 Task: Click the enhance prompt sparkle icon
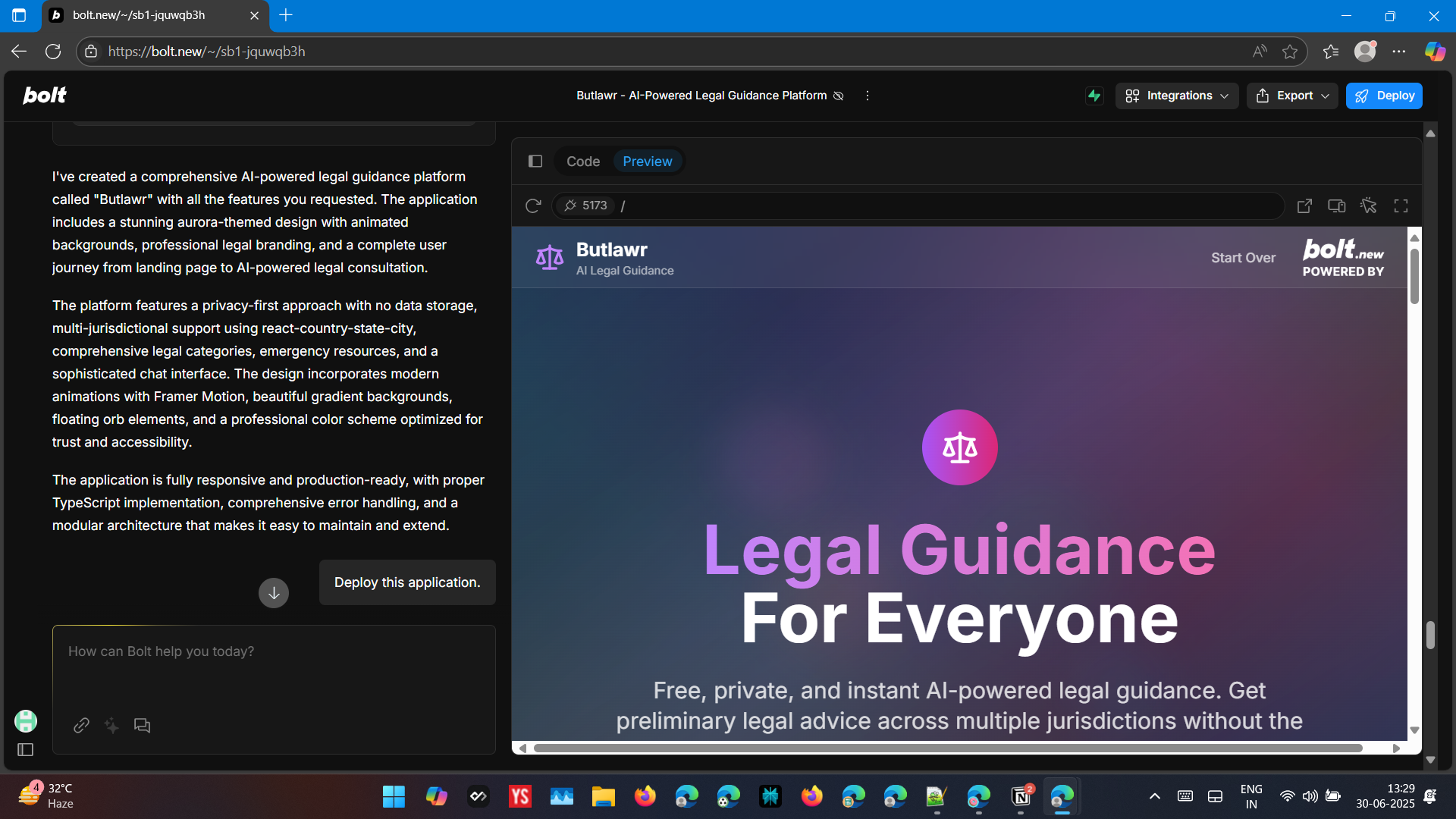tap(111, 726)
